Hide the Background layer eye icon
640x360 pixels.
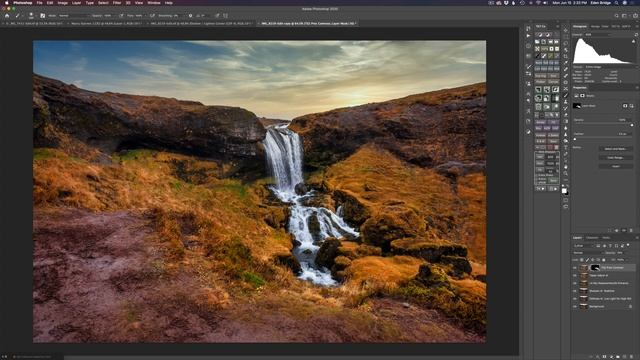coord(575,306)
